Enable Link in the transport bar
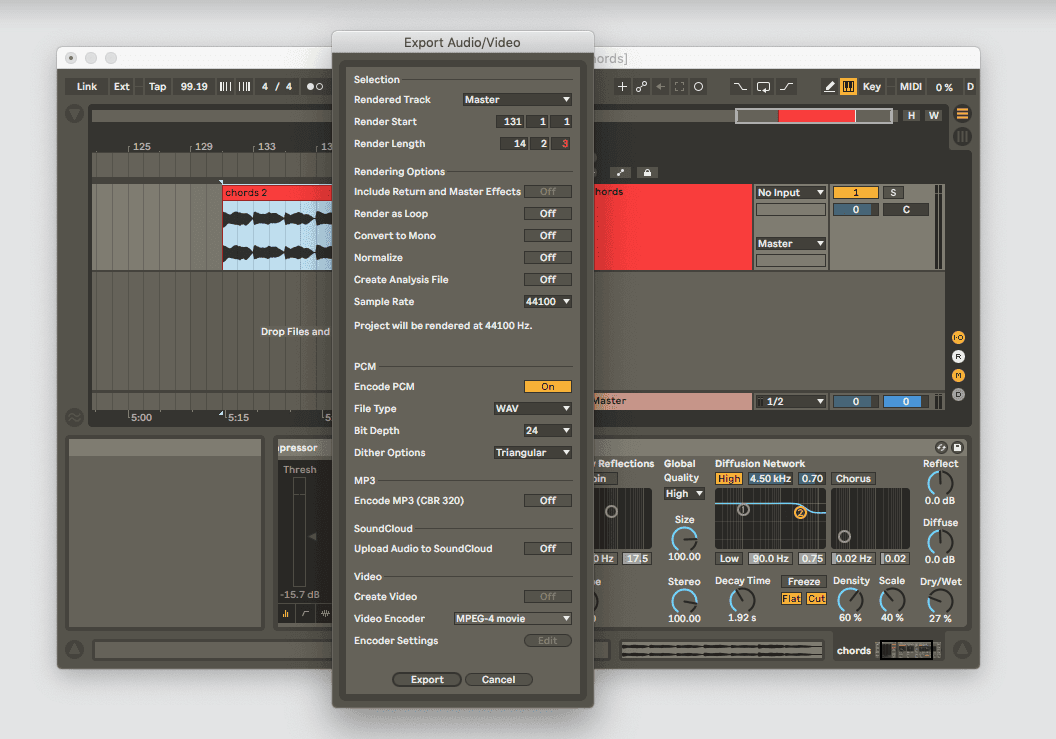The image size is (1056, 739). 86,86
